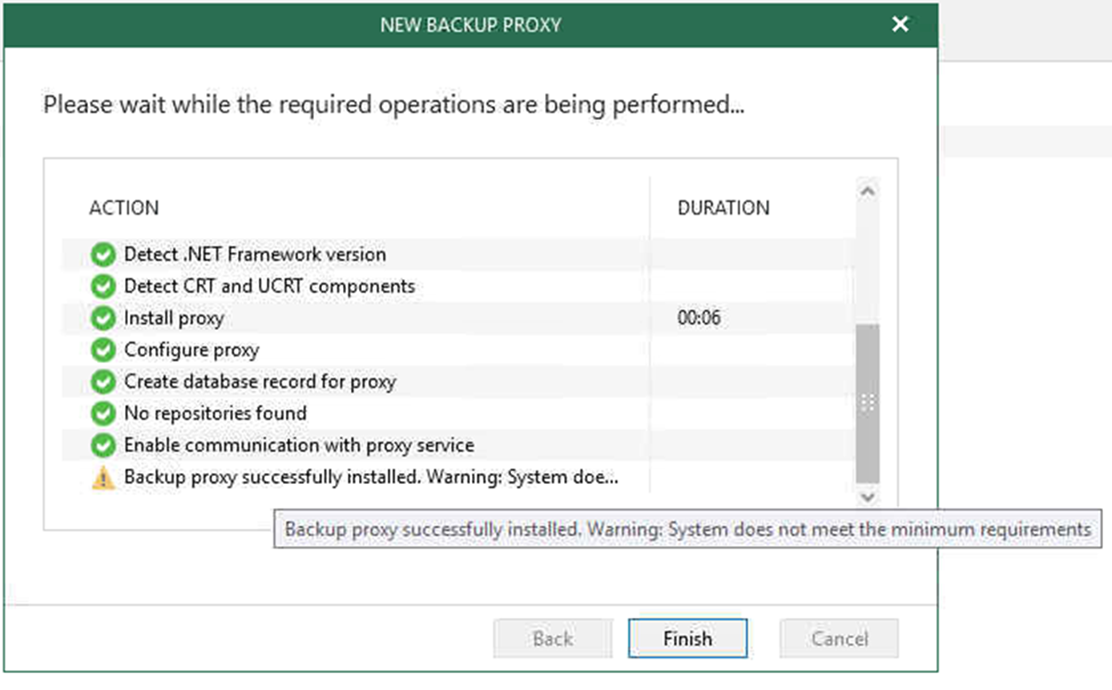Image resolution: width=1112 pixels, height=690 pixels.
Task: Click the greyed-out Back button
Action: click(552, 638)
